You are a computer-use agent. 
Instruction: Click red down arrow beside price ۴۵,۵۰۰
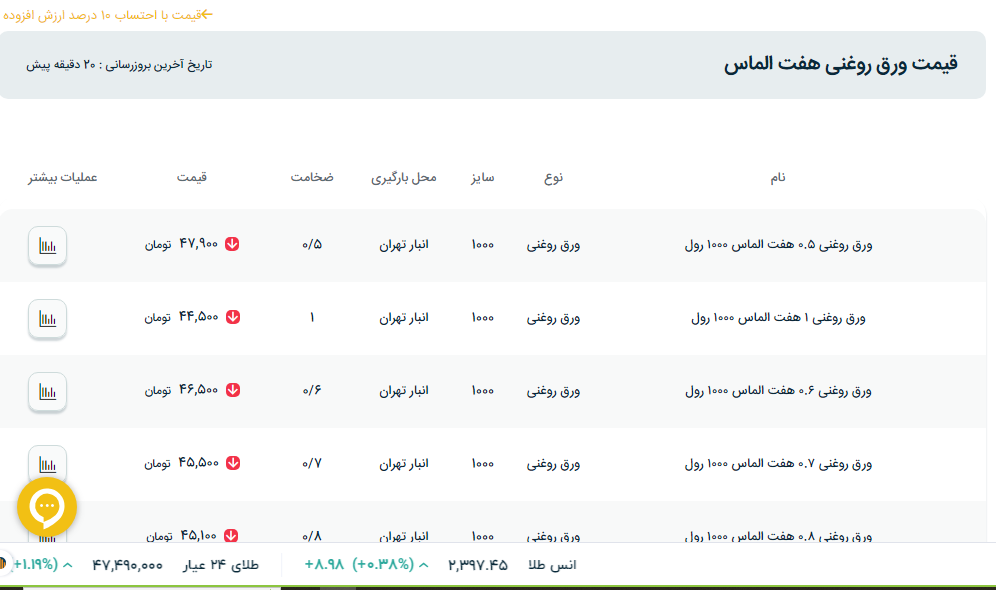[232, 463]
